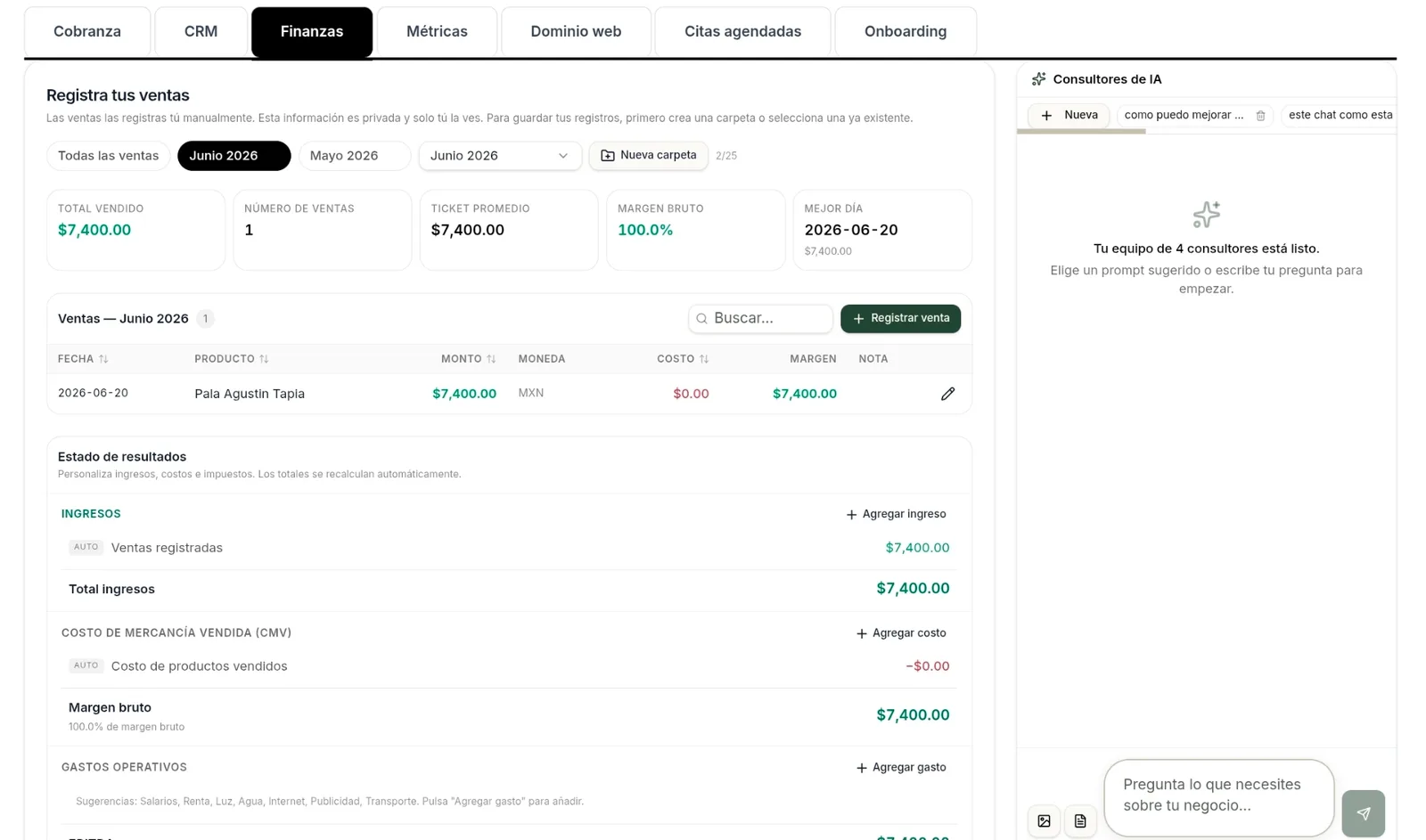Click the Registrar venta button
The width and height of the screenshot is (1426, 840).
[900, 318]
